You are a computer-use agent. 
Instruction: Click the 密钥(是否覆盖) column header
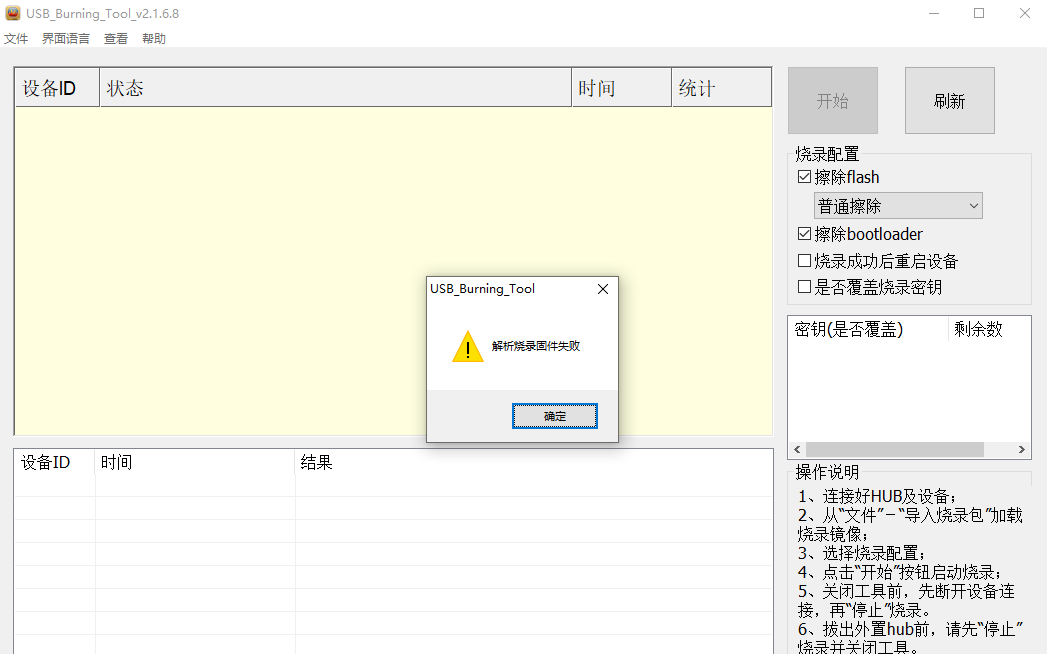pyautogui.click(x=868, y=329)
